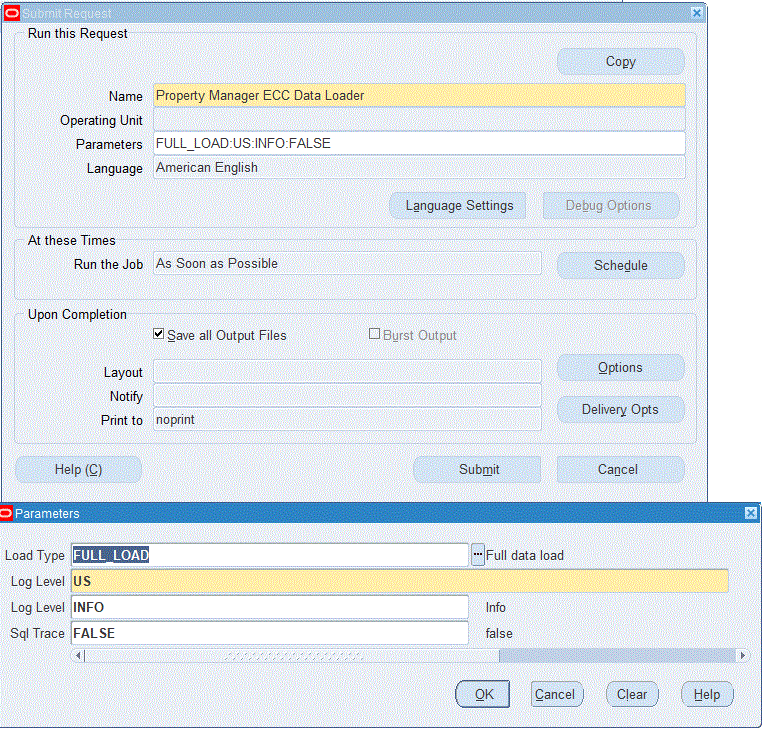The height and width of the screenshot is (731, 765).
Task: Click the Oracle icon in Submit Request title bar
Action: [x=11, y=13]
